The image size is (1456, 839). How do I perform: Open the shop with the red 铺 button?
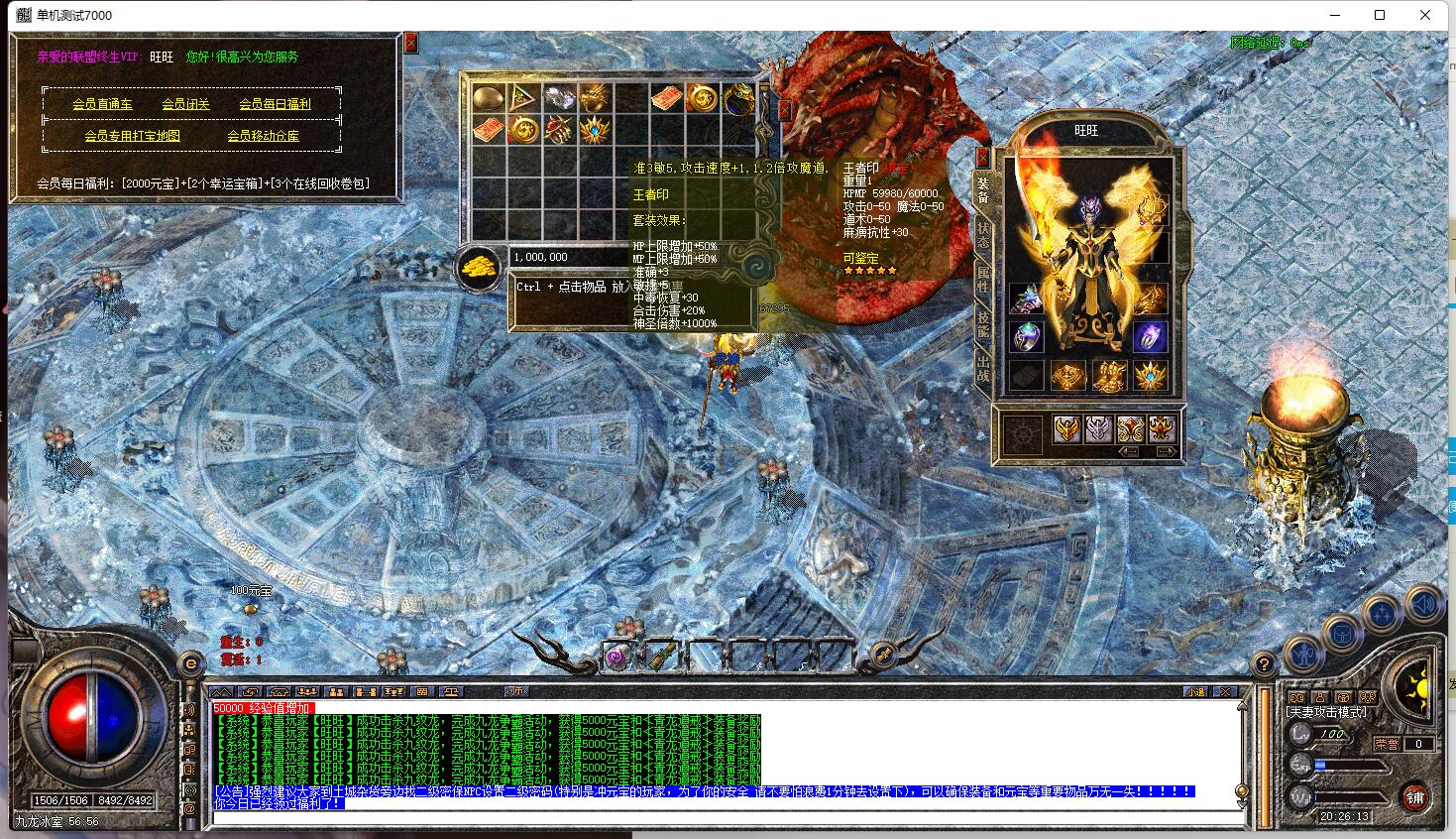(1414, 796)
